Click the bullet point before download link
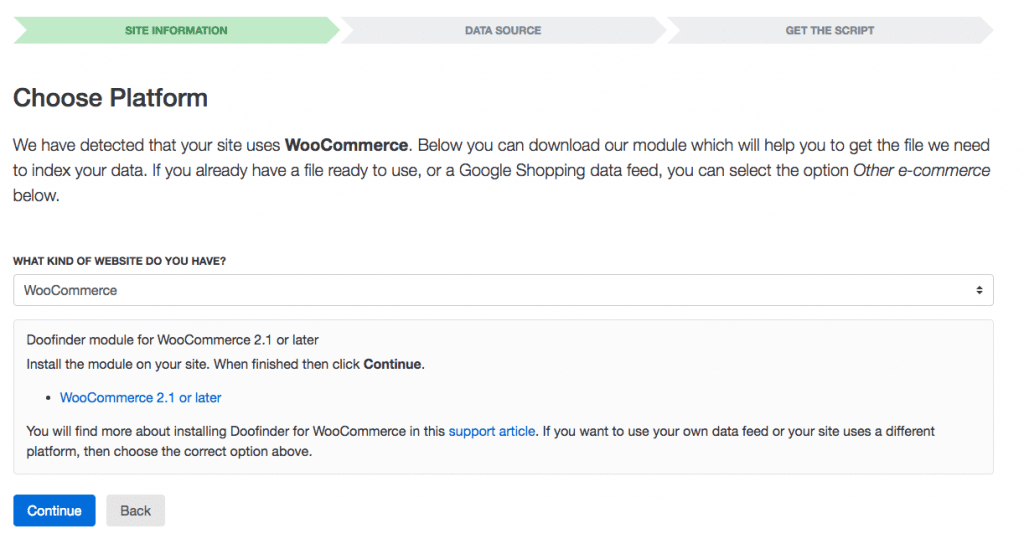The width and height of the screenshot is (1024, 539). [x=49, y=398]
